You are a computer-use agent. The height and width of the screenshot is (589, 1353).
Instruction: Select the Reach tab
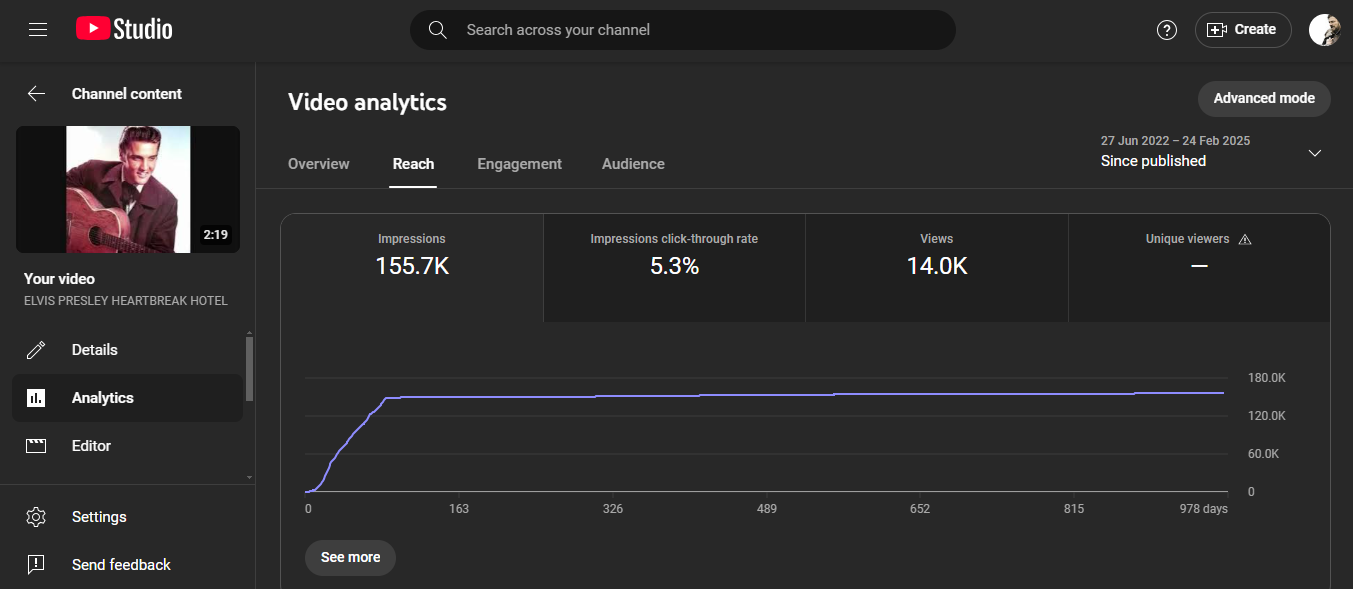click(x=413, y=164)
